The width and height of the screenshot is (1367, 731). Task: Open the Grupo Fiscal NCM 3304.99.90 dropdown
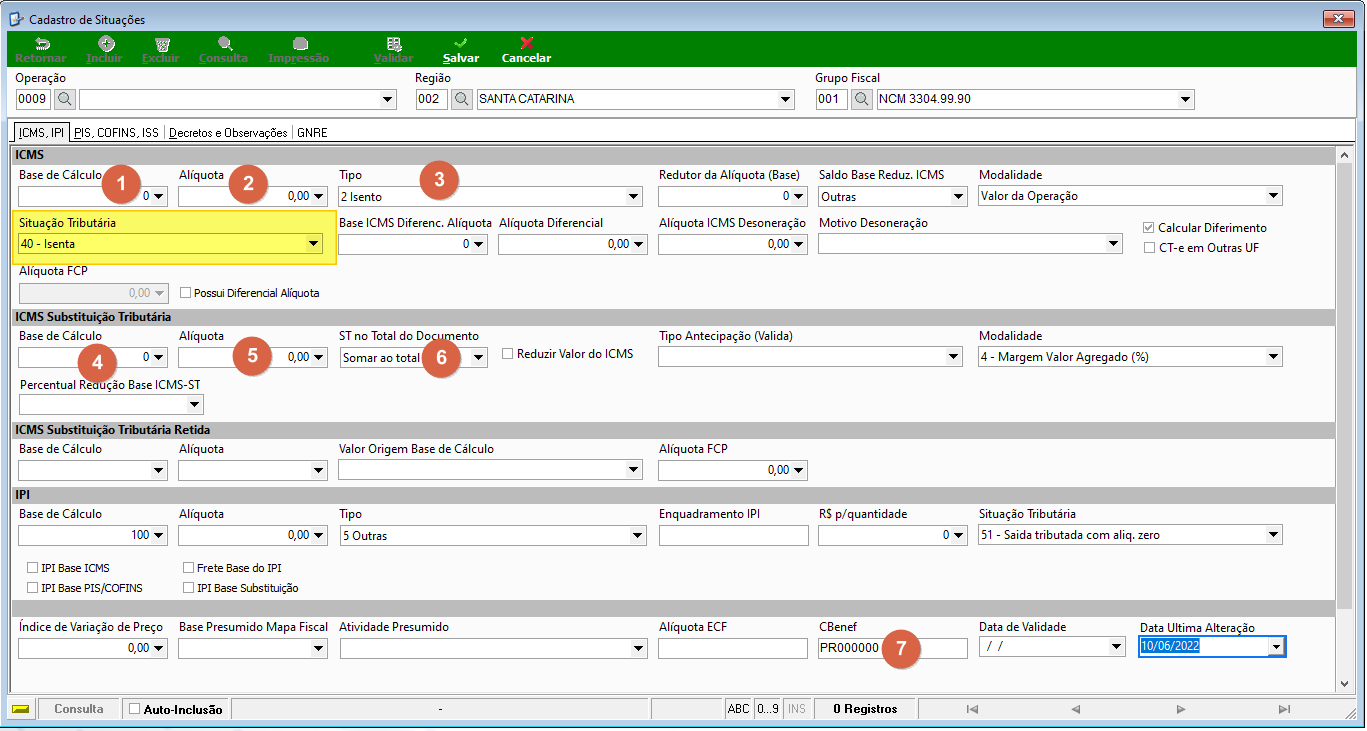(x=1186, y=99)
